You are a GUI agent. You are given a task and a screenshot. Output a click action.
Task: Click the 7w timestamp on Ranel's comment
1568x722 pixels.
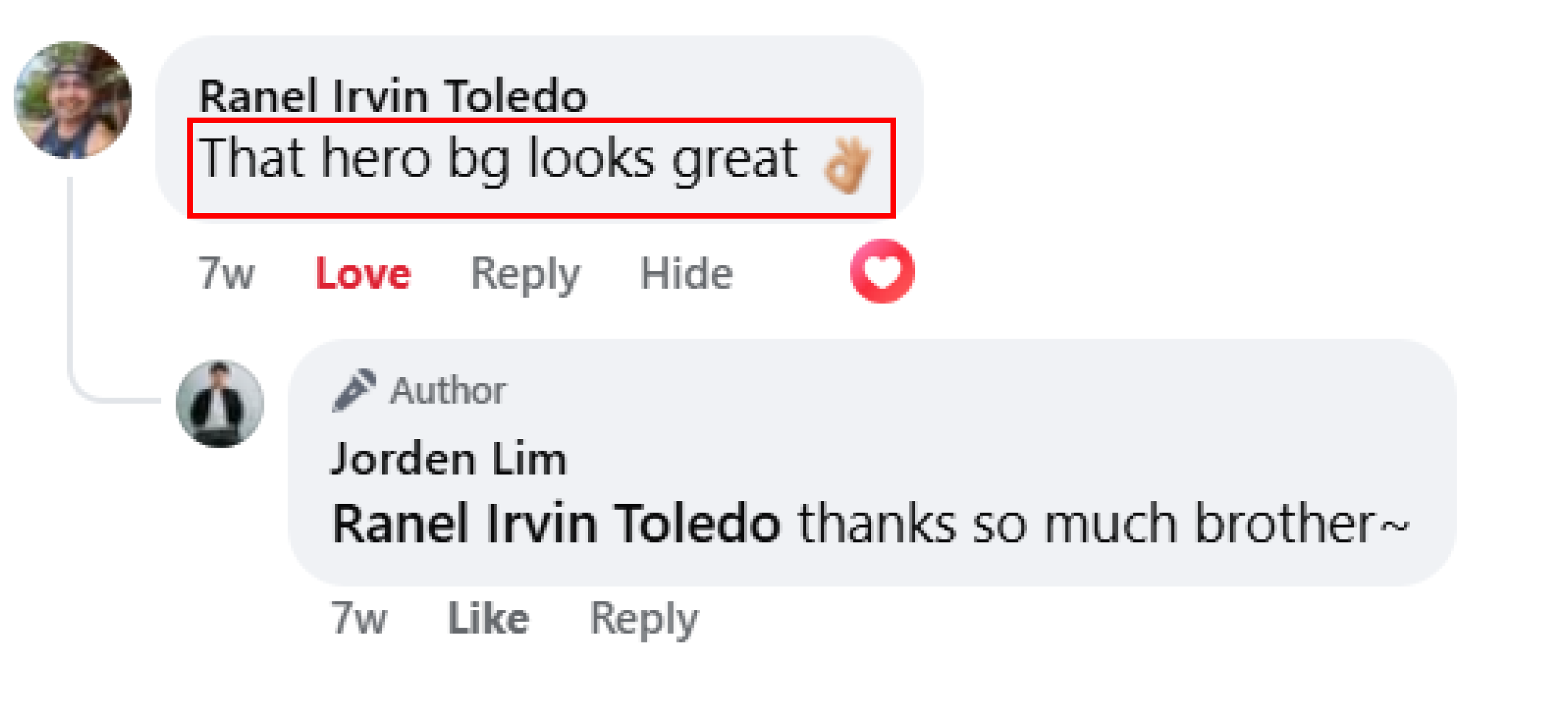(x=226, y=273)
